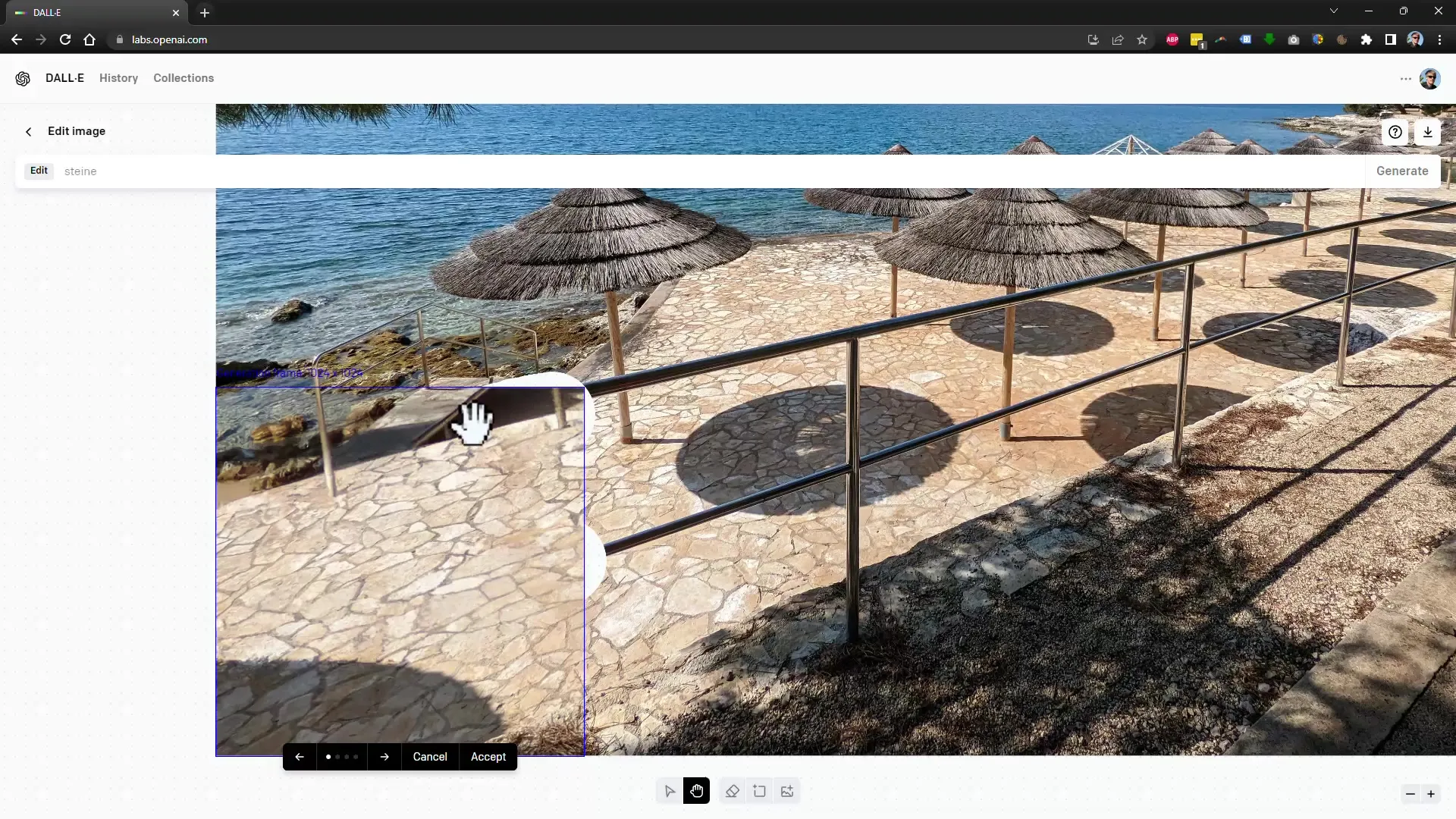The width and height of the screenshot is (1456, 819).
Task: Open the Collections panel
Action: coord(184,78)
